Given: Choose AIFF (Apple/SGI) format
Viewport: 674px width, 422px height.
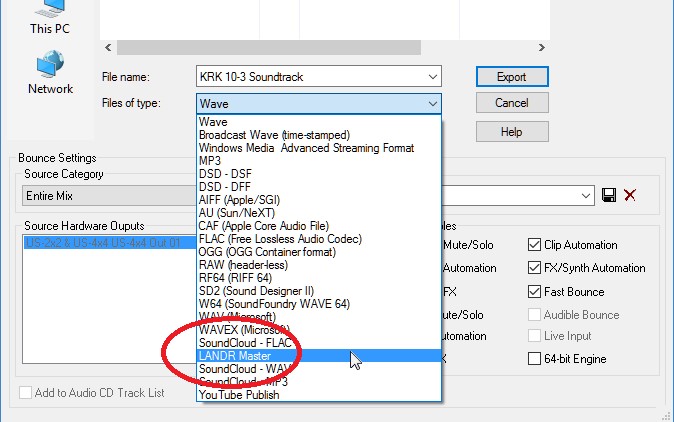Looking at the screenshot, I should coord(319,200).
